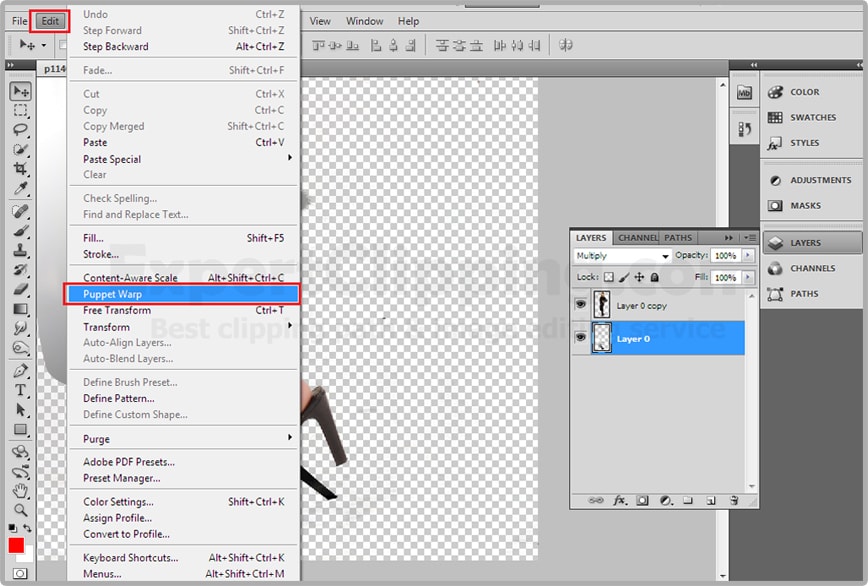
Task: Select the Clone Stamp tool
Action: click(x=20, y=250)
